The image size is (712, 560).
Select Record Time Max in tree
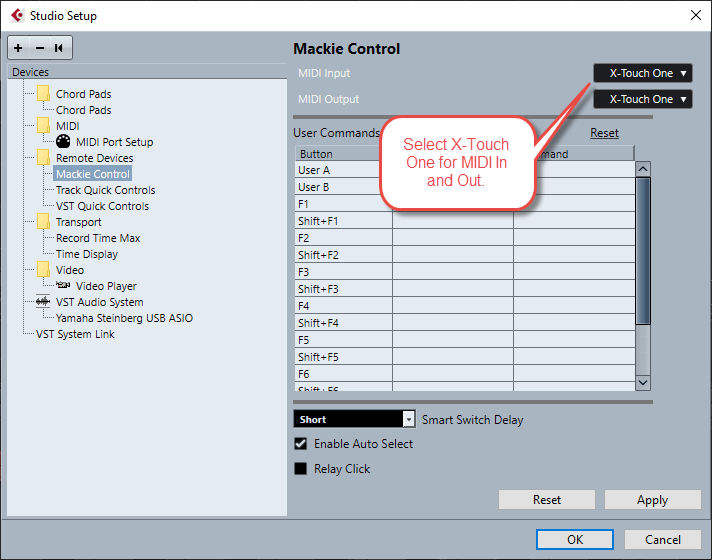(x=98, y=238)
